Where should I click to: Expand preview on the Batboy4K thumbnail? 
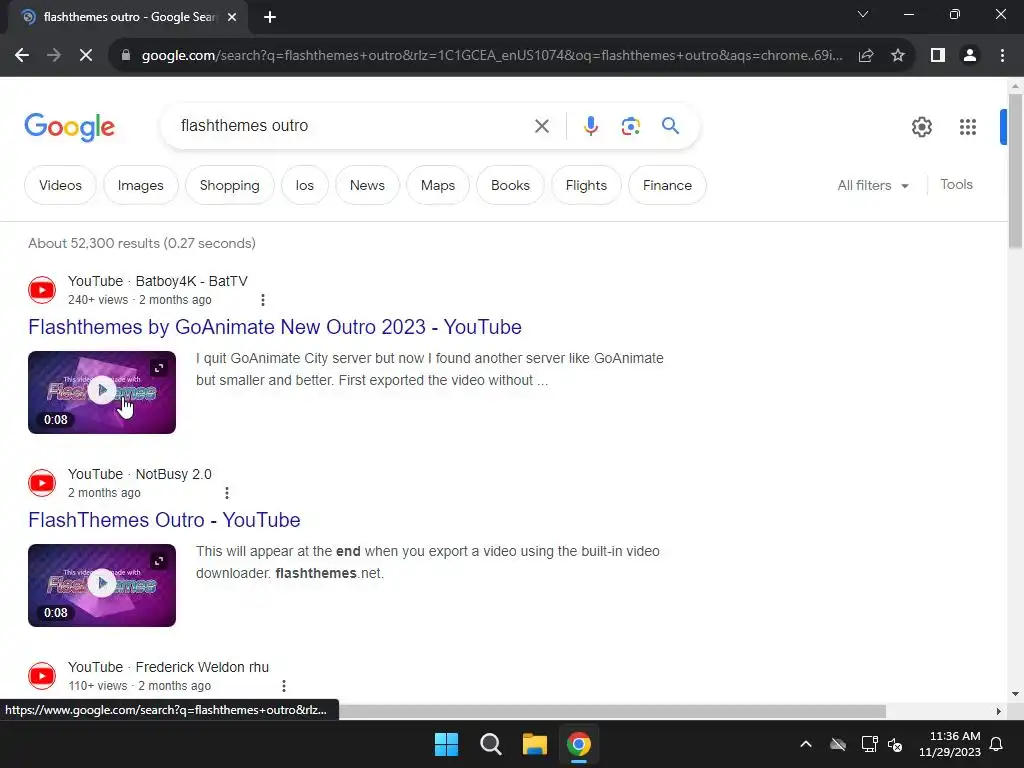point(159,368)
